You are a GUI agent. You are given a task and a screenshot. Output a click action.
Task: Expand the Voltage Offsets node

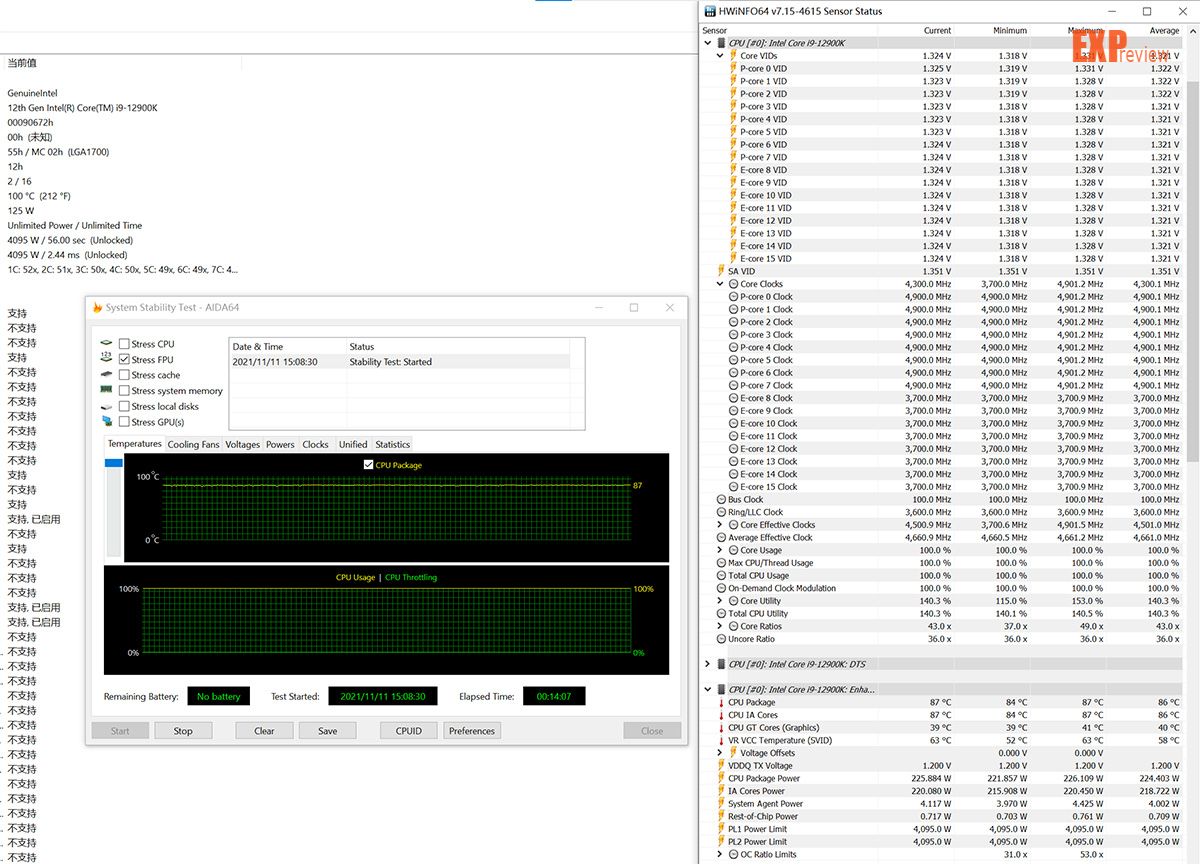(x=720, y=753)
